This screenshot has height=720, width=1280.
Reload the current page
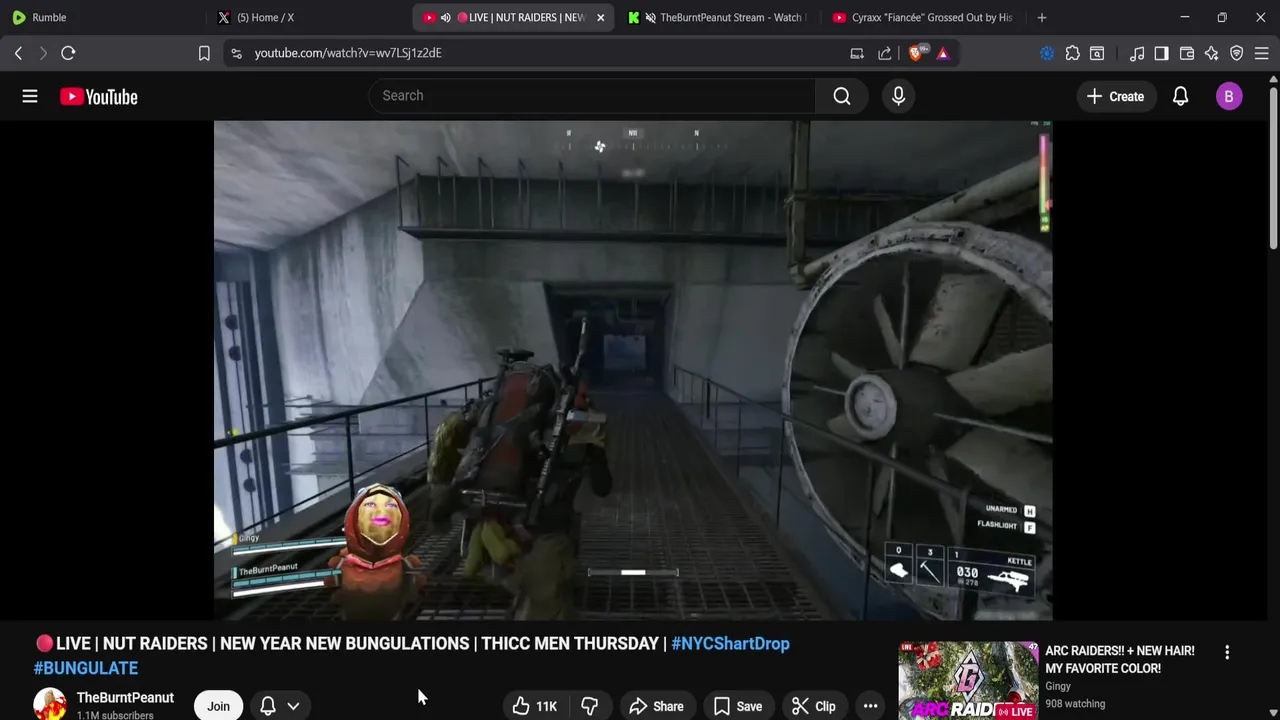[x=68, y=53]
